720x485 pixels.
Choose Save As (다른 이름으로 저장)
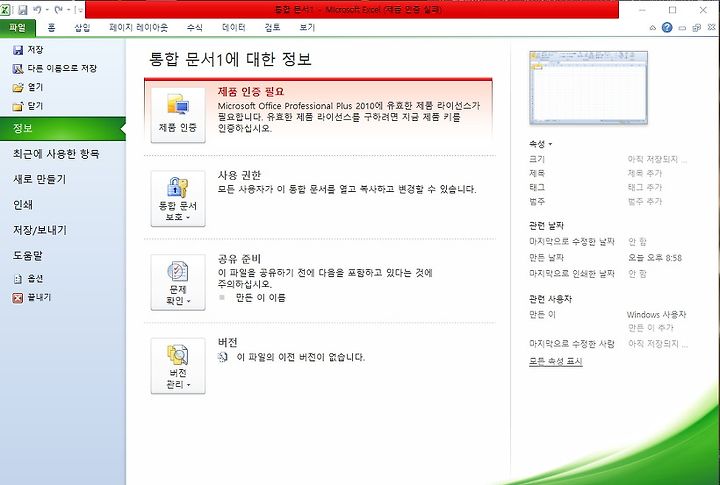[x=55, y=68]
